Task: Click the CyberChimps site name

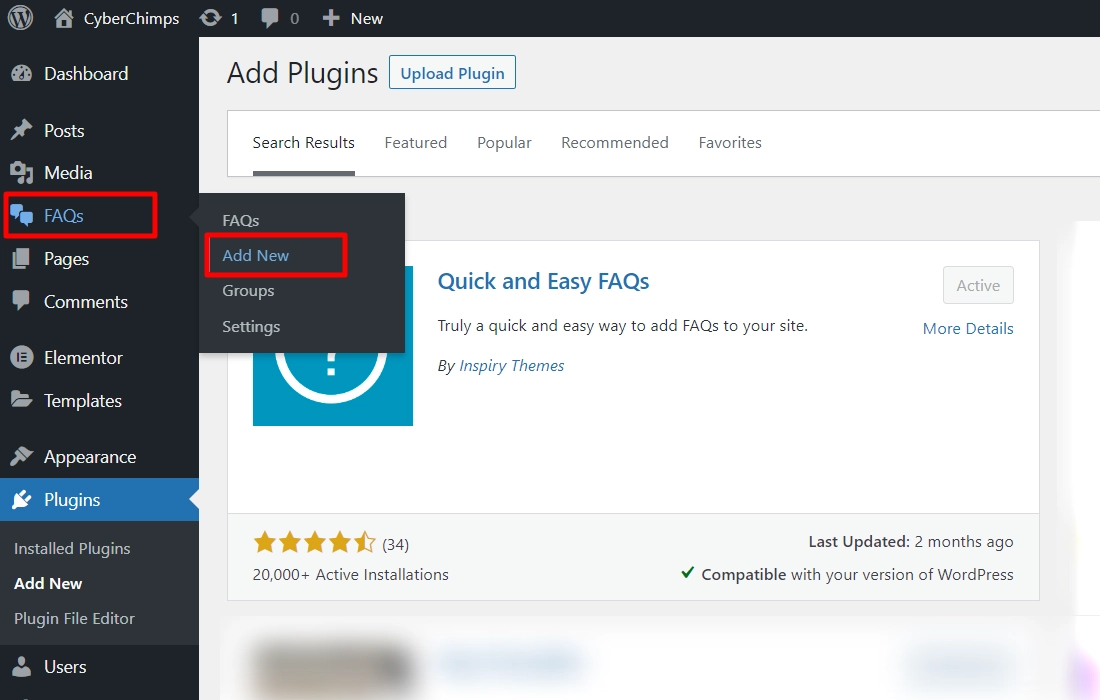Action: point(131,18)
